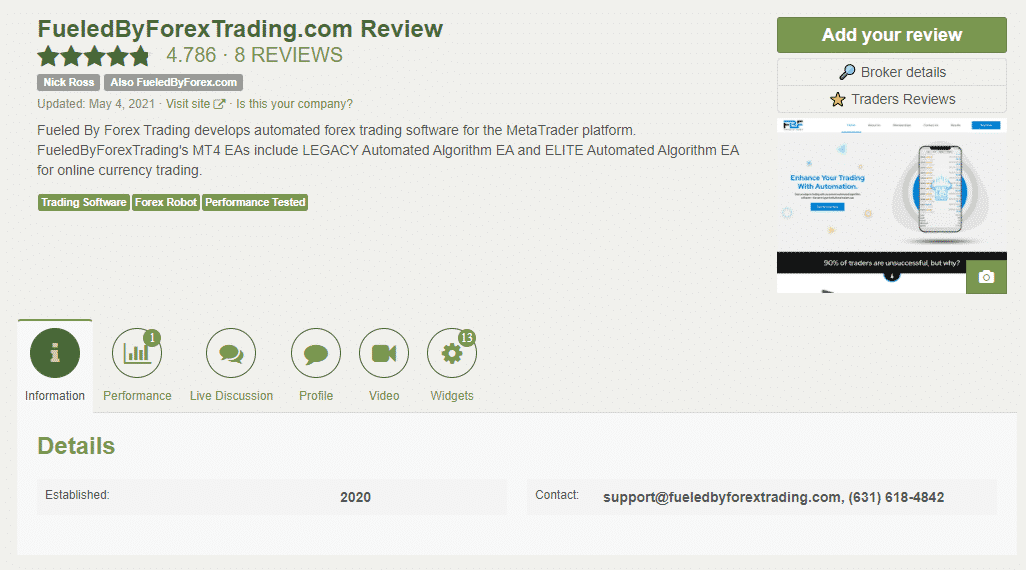This screenshot has height=570, width=1026.
Task: Click Is this your company link
Action: (x=294, y=104)
